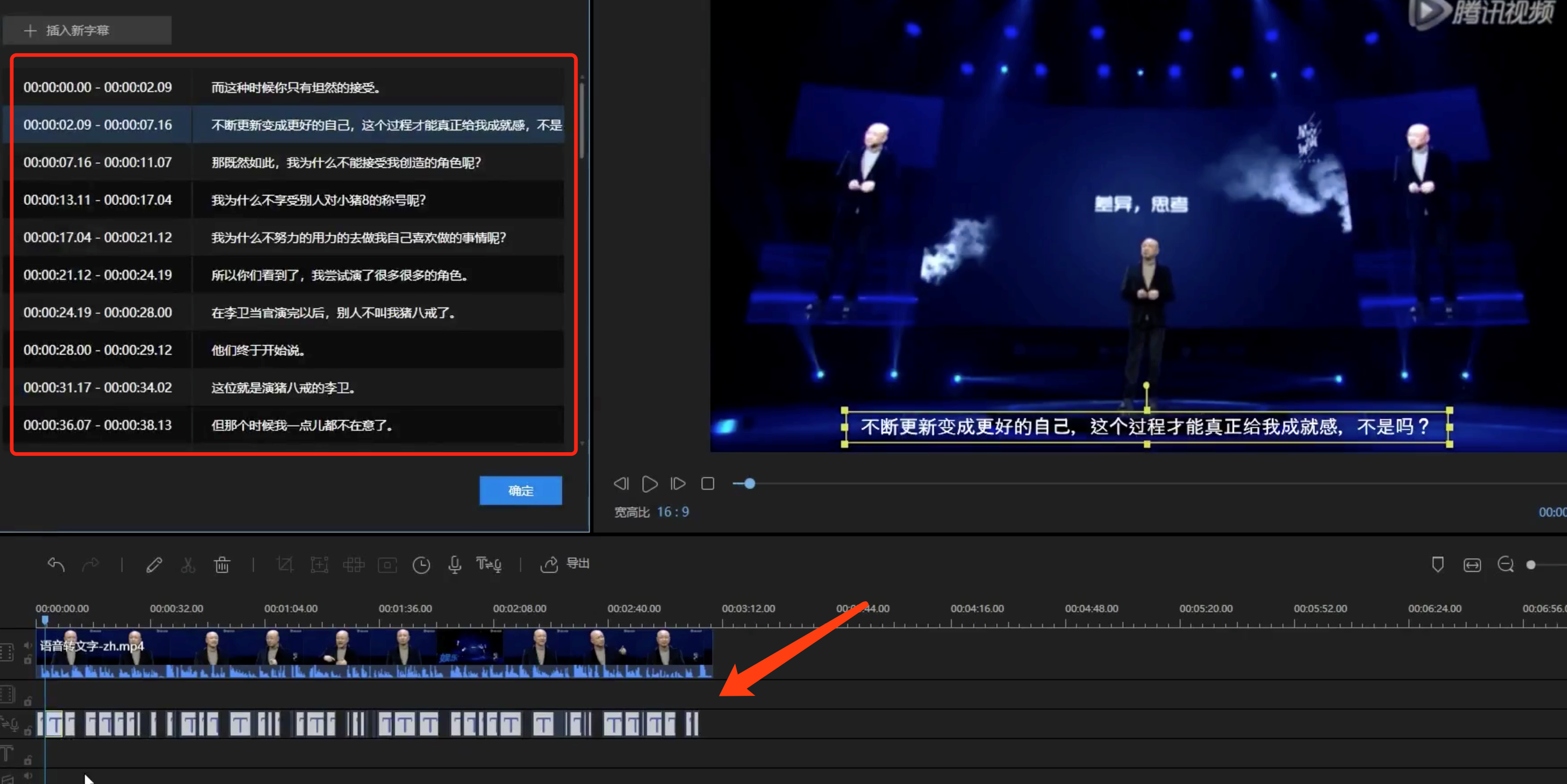Click the subtitle list scrollbar
The width and height of the screenshot is (1567, 784).
tap(582, 120)
